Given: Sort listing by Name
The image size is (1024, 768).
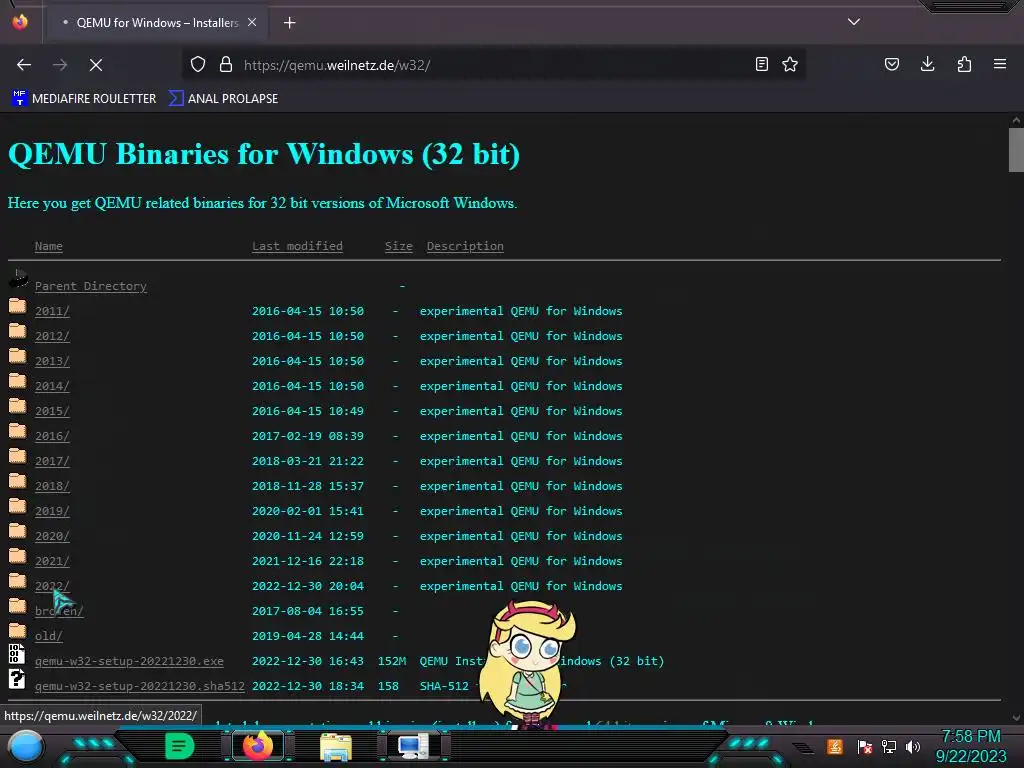Looking at the screenshot, I should tap(49, 246).
